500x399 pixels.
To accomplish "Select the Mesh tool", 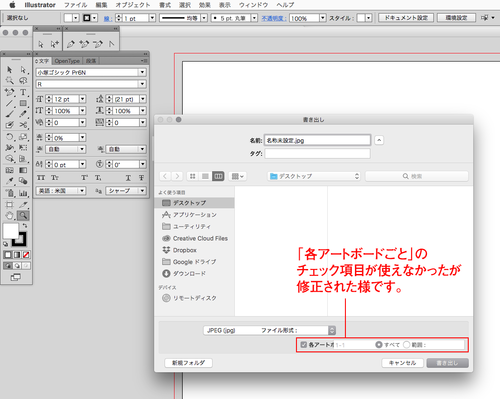I will point(9,170).
